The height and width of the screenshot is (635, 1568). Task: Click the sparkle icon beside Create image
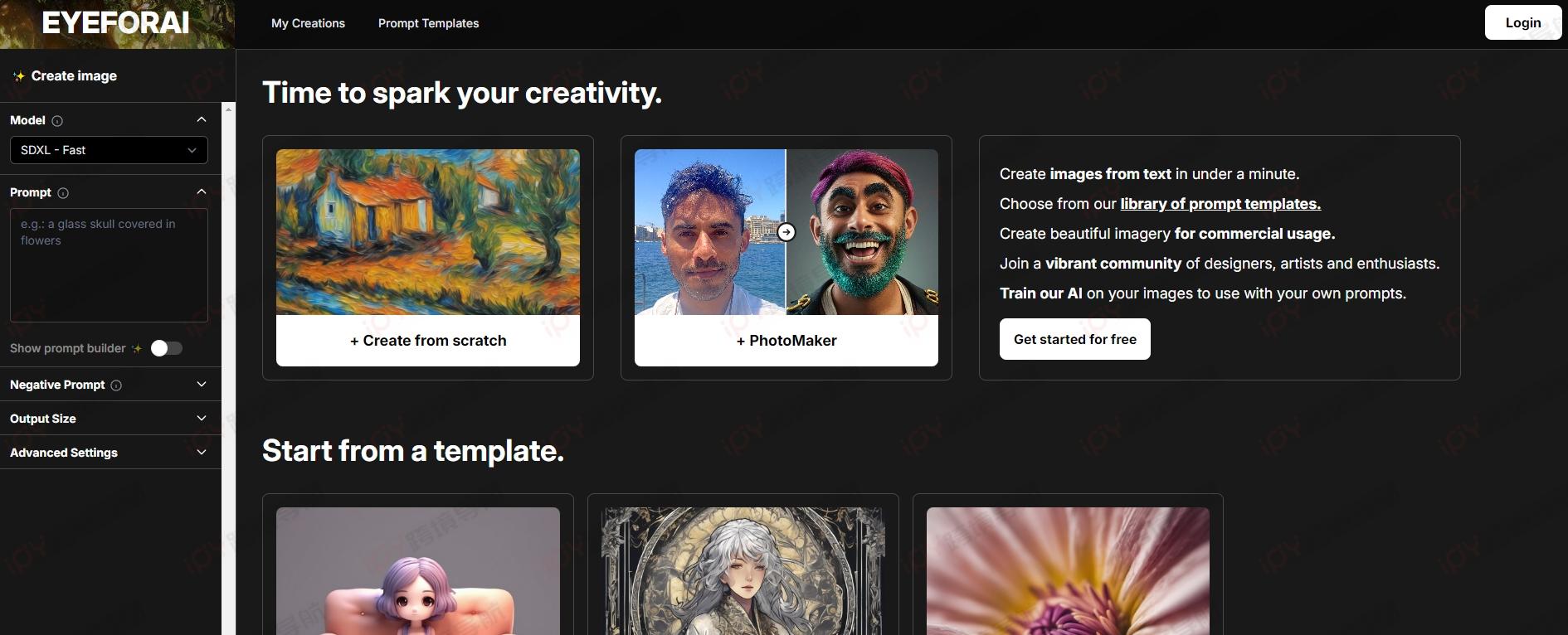(18, 76)
